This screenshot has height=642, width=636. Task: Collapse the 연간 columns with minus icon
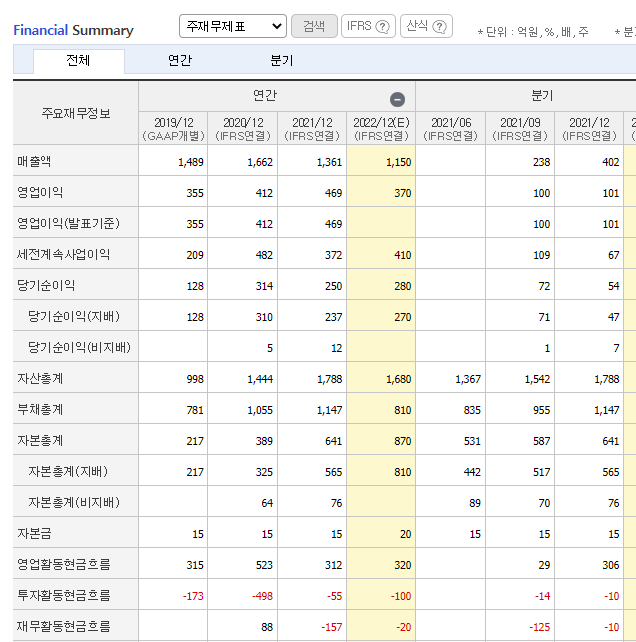(397, 99)
